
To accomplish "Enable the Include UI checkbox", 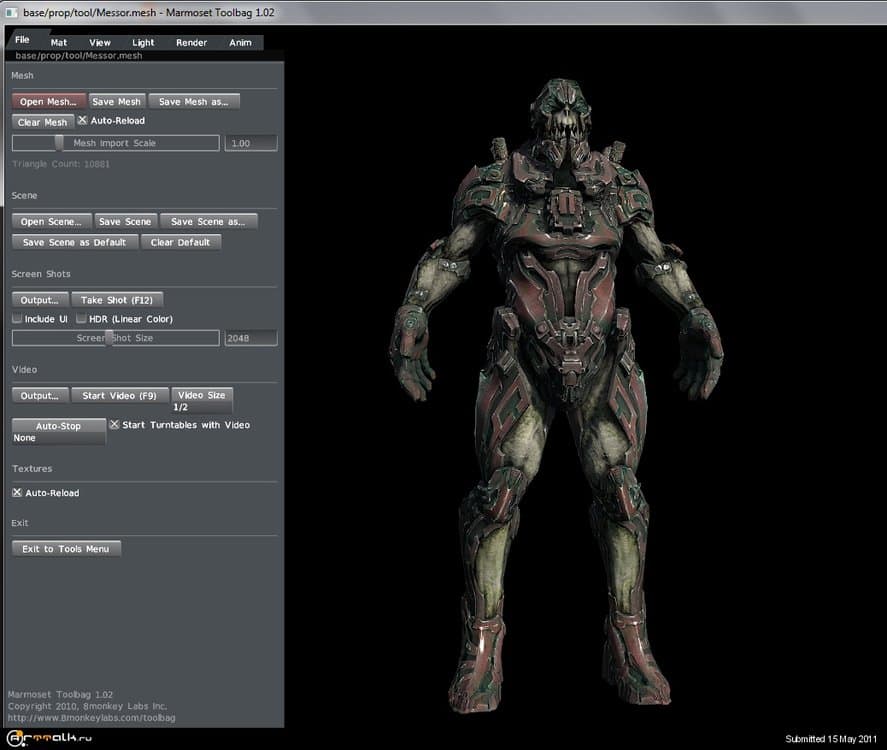I will coord(17,319).
